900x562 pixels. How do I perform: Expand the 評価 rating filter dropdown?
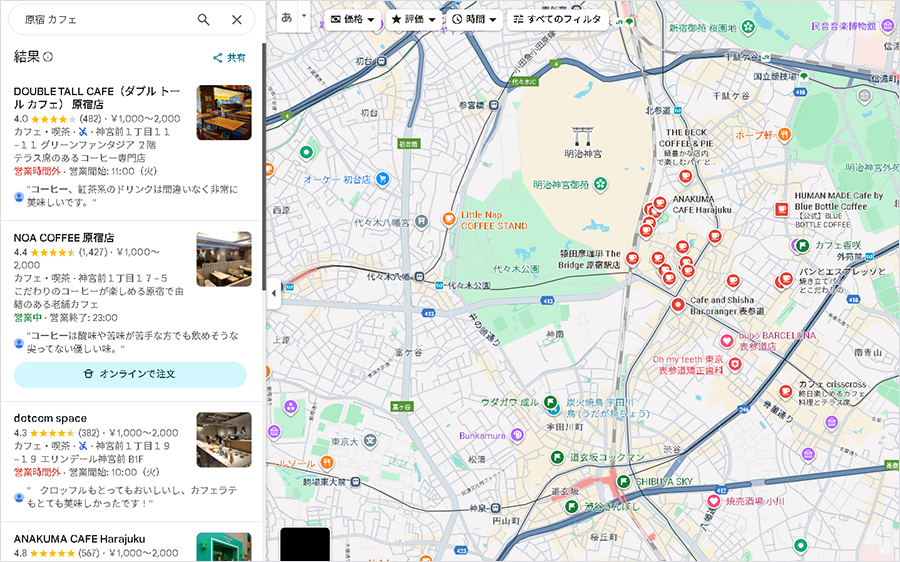click(413, 19)
